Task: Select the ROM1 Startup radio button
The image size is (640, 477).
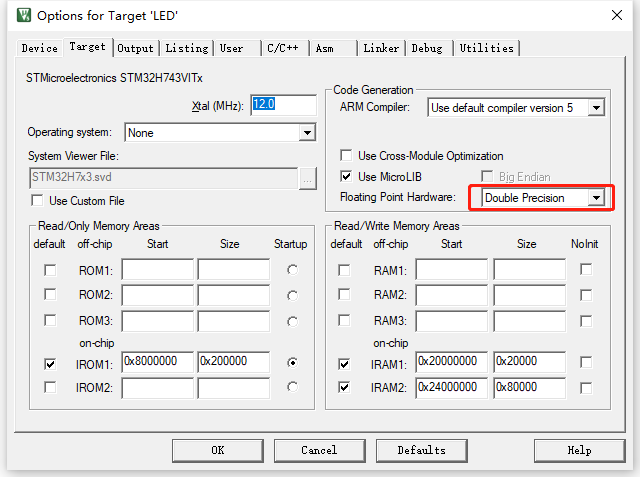Action: (292, 270)
